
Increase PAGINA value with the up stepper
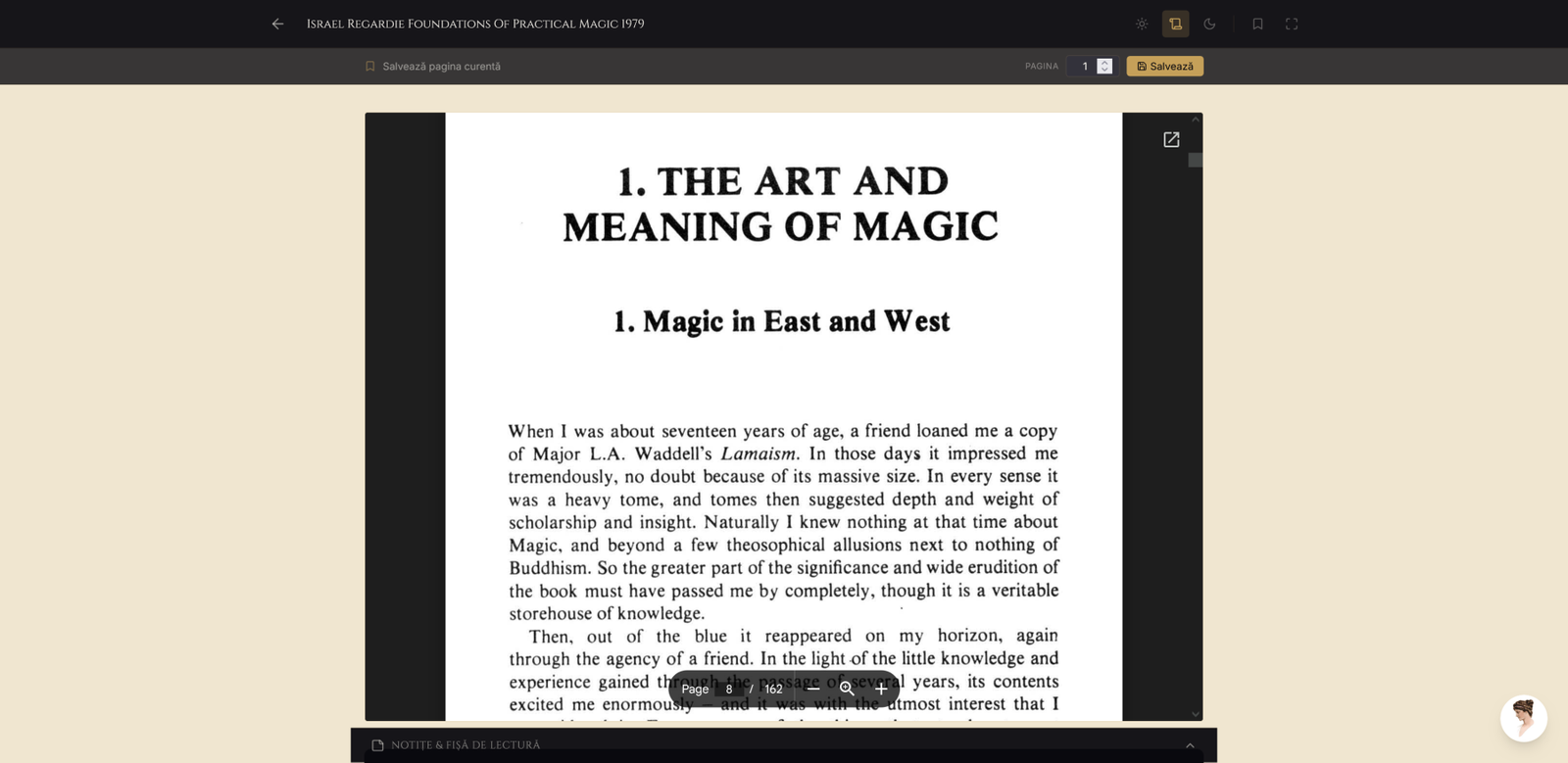click(1104, 62)
